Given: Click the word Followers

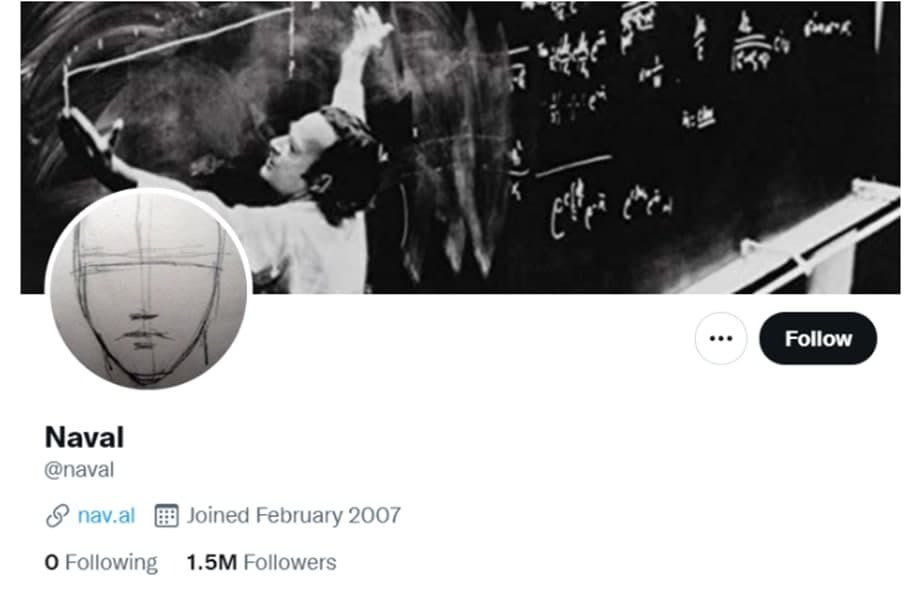Looking at the screenshot, I should (290, 562).
